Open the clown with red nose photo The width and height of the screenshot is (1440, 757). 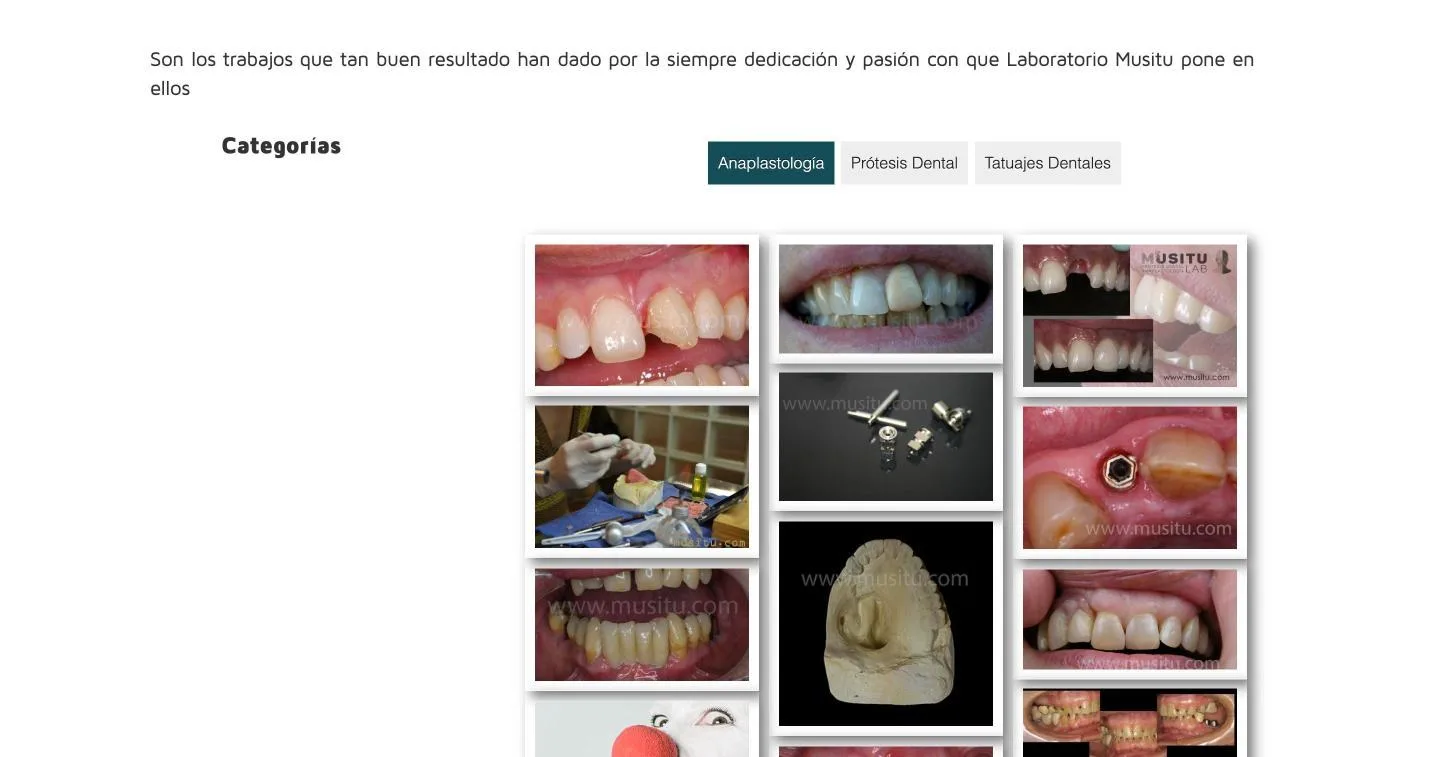click(642, 729)
